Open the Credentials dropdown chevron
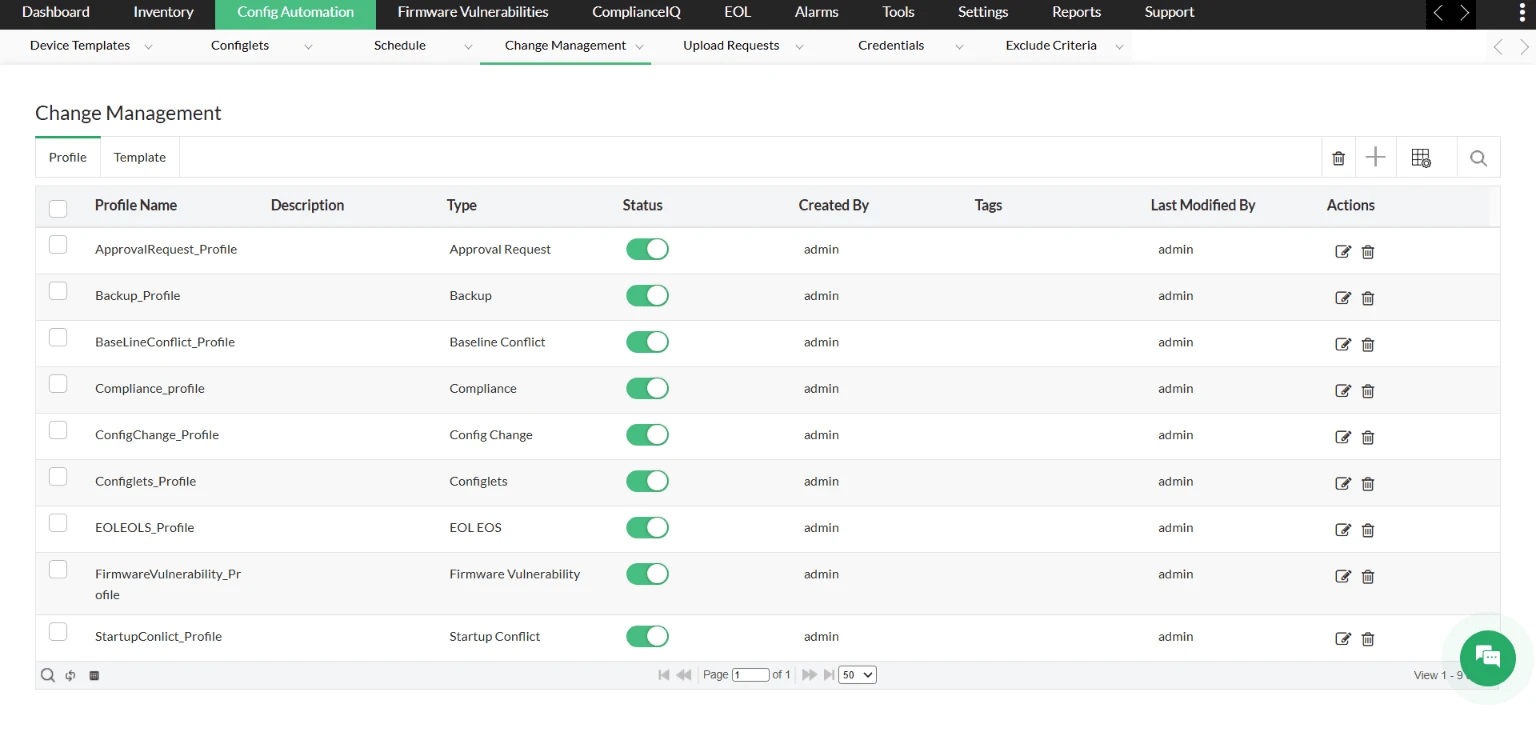 (x=959, y=47)
